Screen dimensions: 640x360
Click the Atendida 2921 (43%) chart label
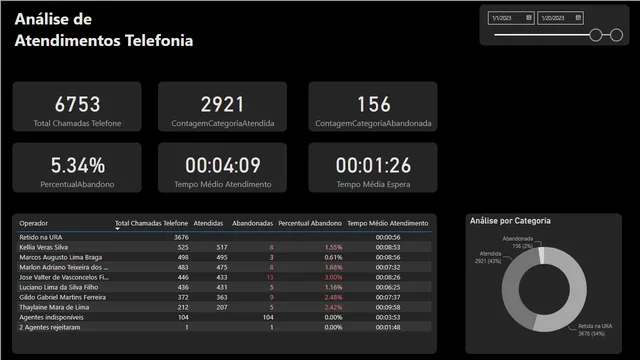[488, 257]
